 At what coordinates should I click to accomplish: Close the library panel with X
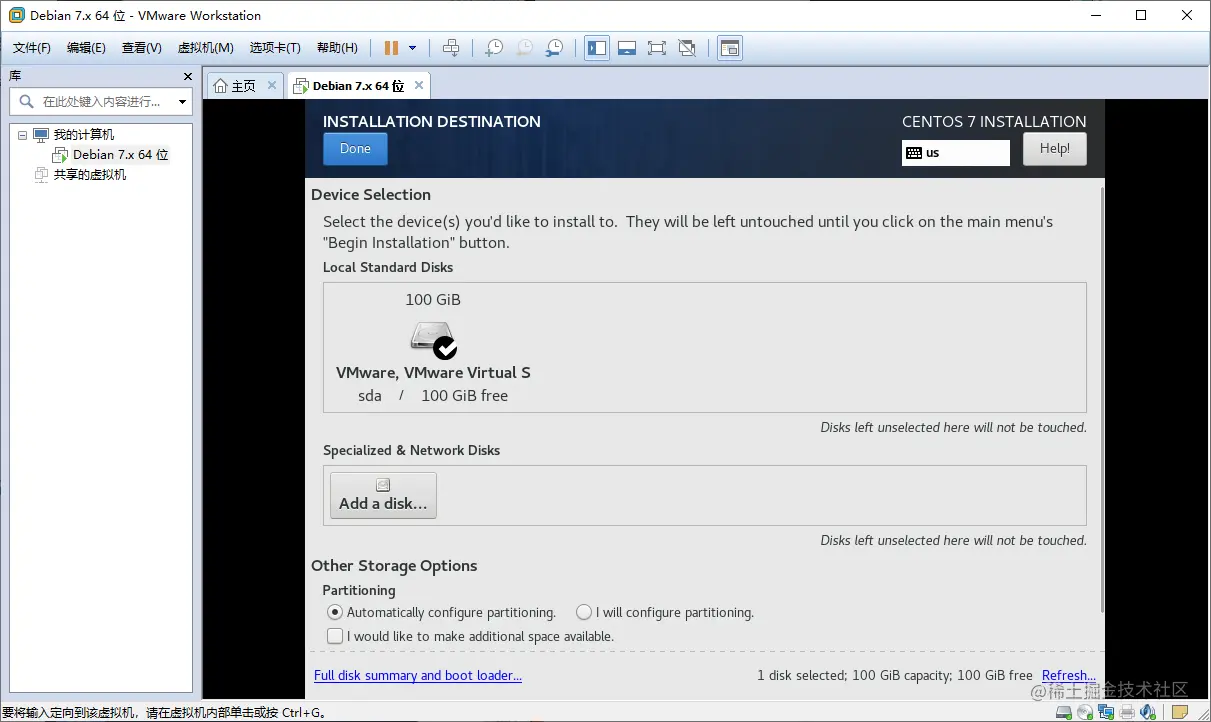click(x=187, y=76)
